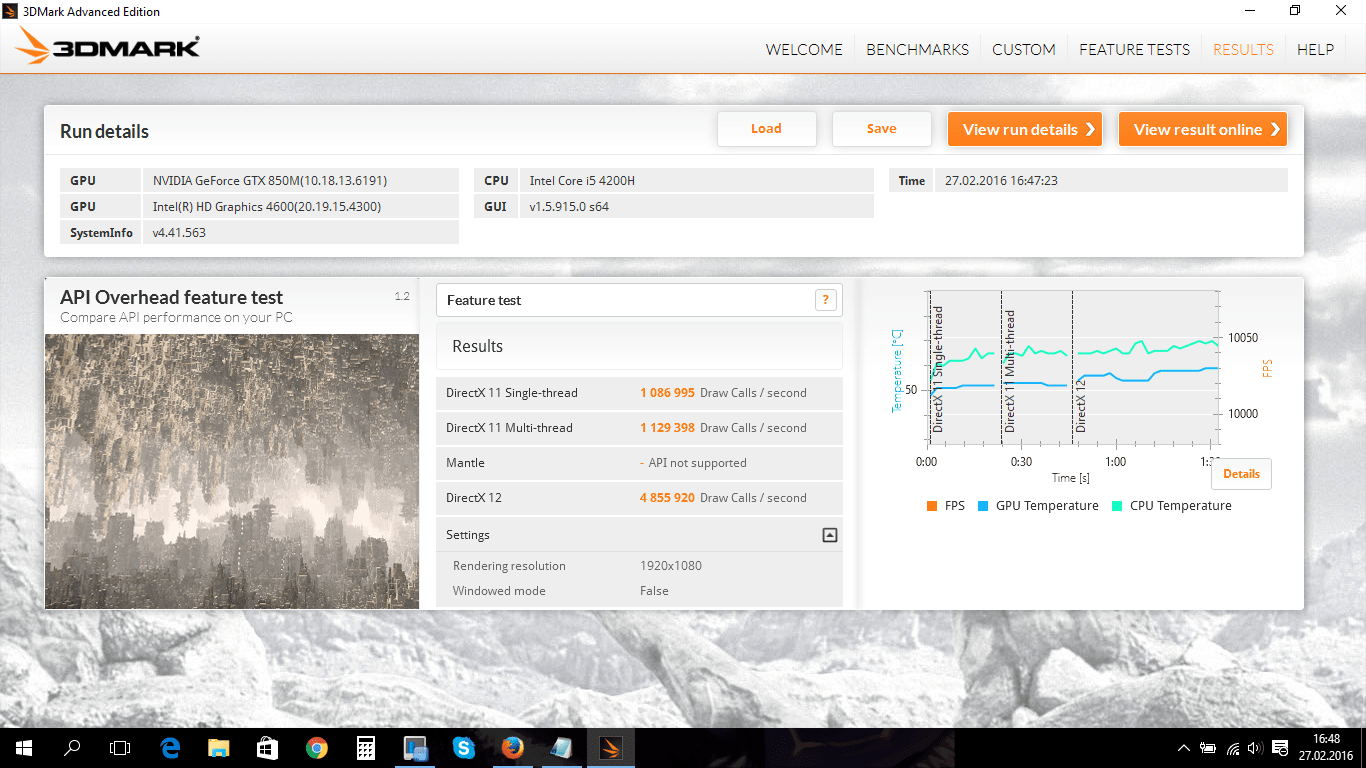
Task: Toggle the FPS legend swatch in chart
Action: [x=933, y=506]
